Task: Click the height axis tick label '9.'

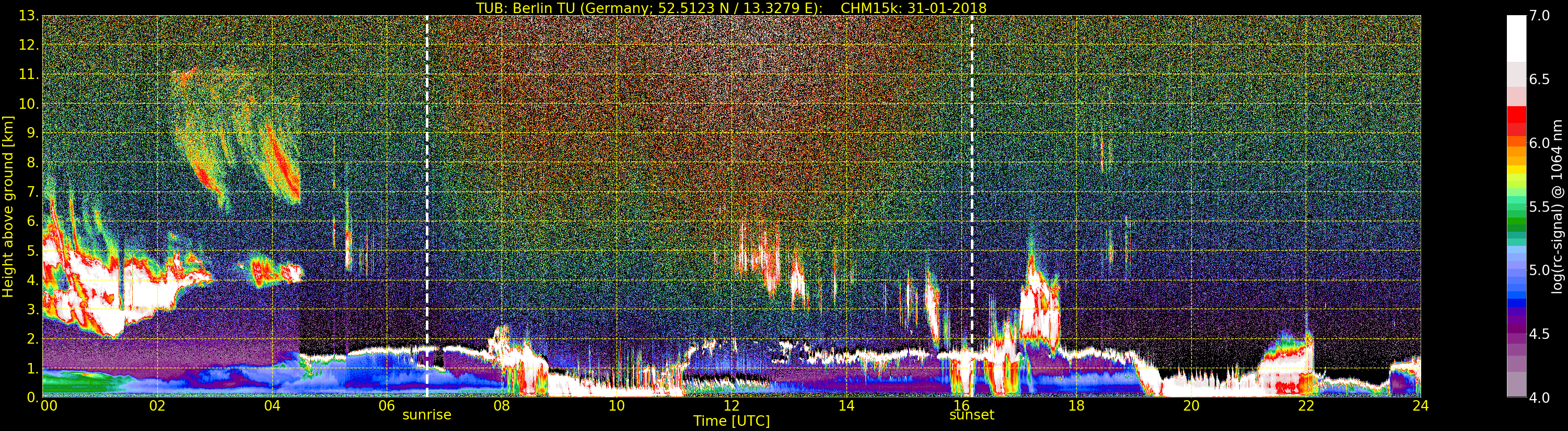Action: click(x=33, y=133)
